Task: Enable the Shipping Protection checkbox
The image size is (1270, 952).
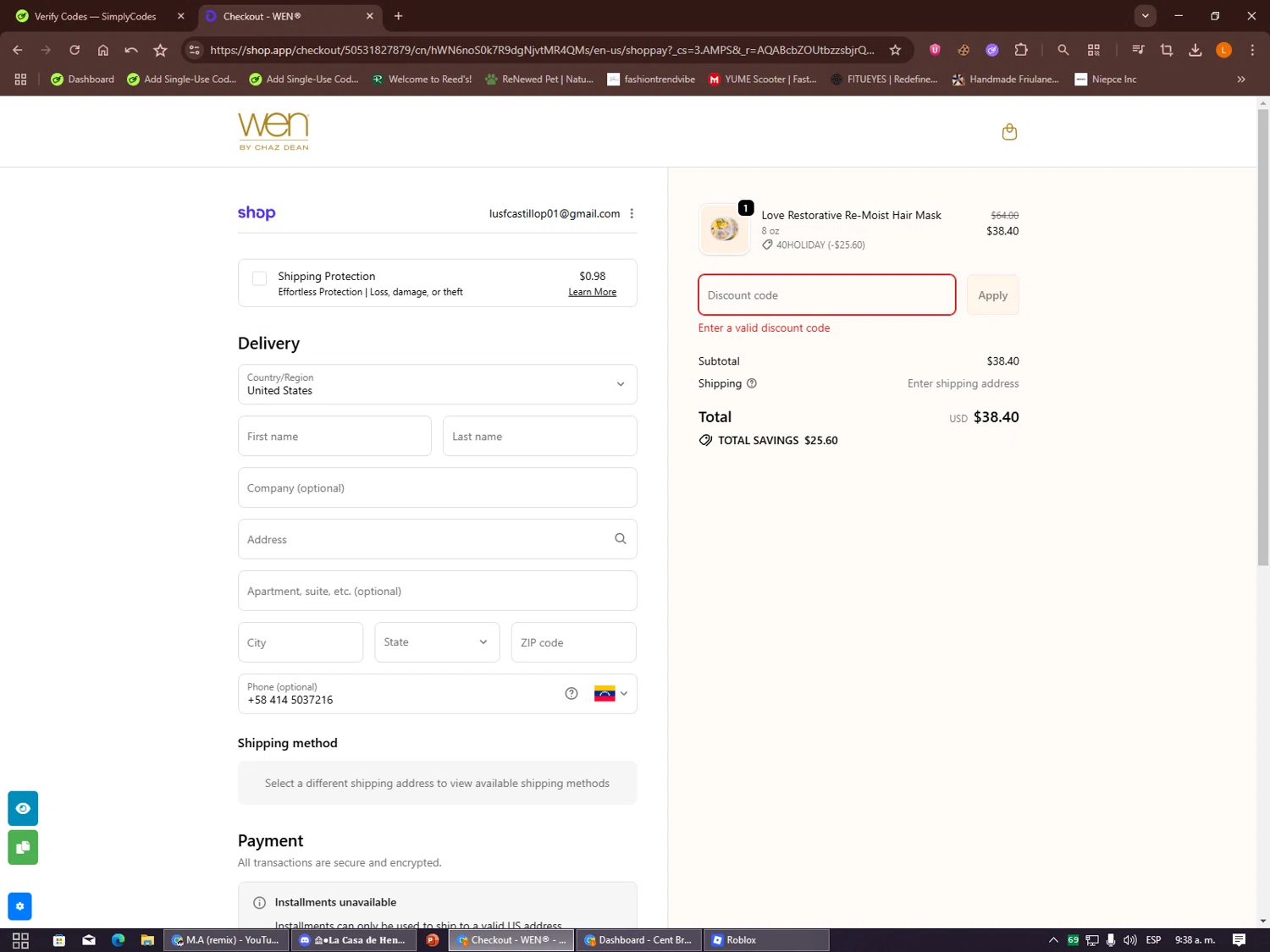Action: point(260,278)
